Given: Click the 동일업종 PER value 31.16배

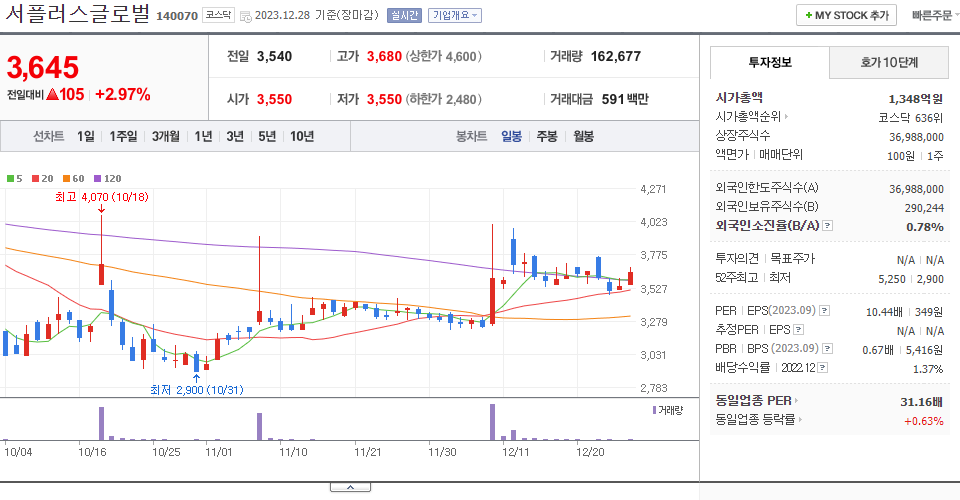Looking at the screenshot, I should 921,402.
